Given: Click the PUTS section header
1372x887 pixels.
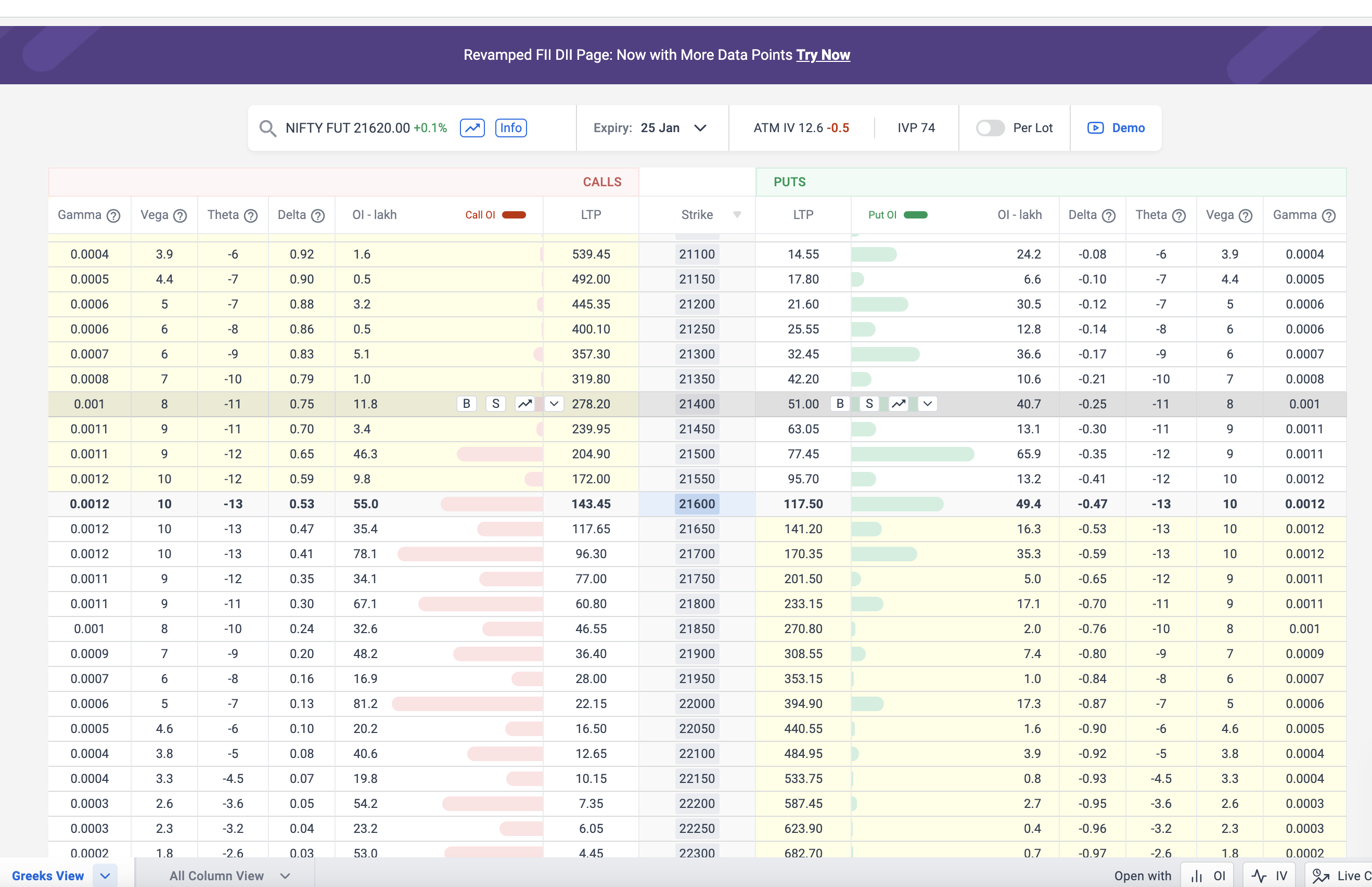Looking at the screenshot, I should click(790, 182).
